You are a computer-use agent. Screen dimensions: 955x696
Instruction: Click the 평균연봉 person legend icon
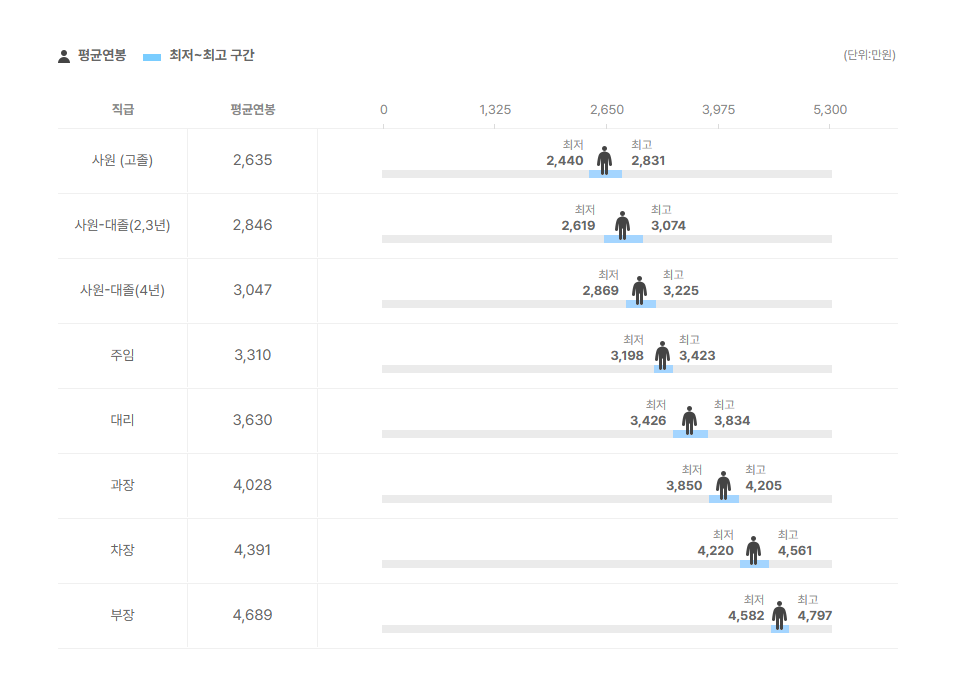coord(64,57)
